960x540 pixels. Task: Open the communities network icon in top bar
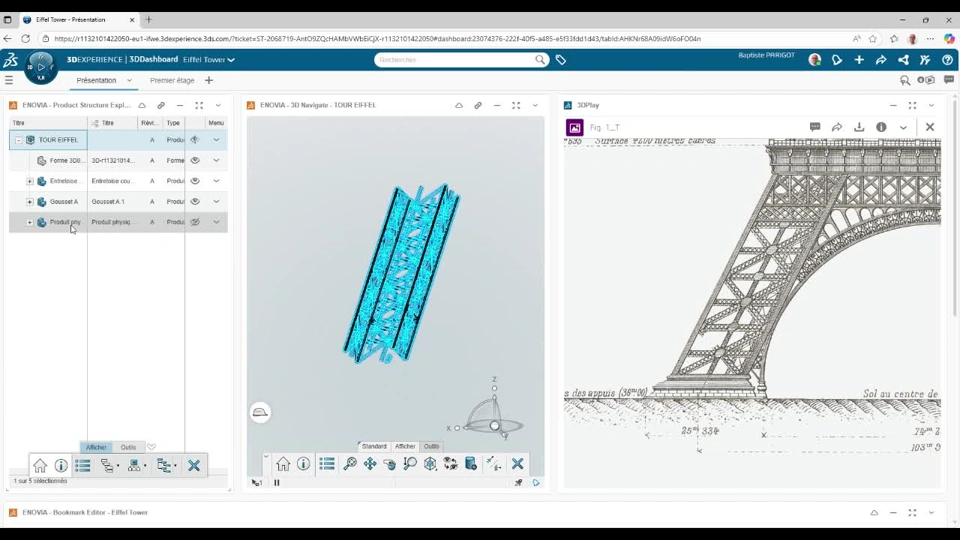pos(903,60)
